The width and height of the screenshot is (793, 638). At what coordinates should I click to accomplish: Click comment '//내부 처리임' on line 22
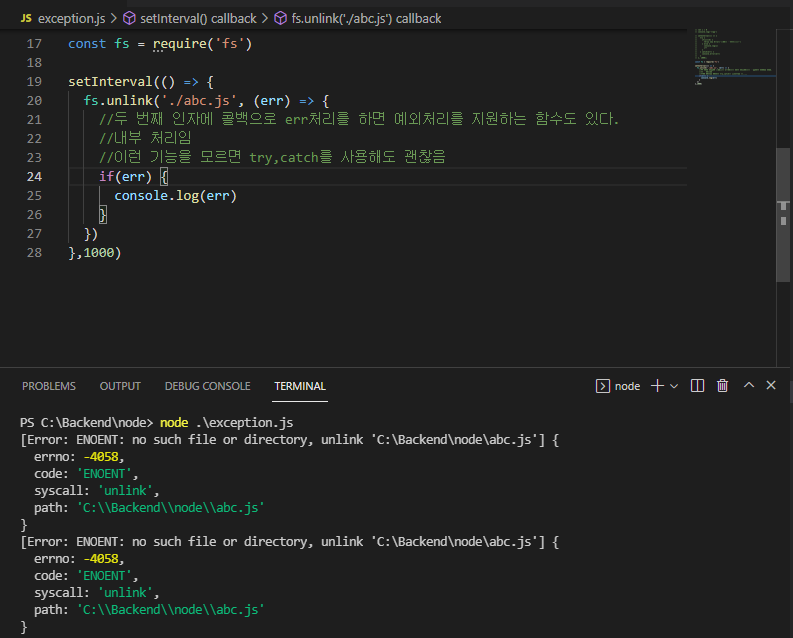pos(146,138)
